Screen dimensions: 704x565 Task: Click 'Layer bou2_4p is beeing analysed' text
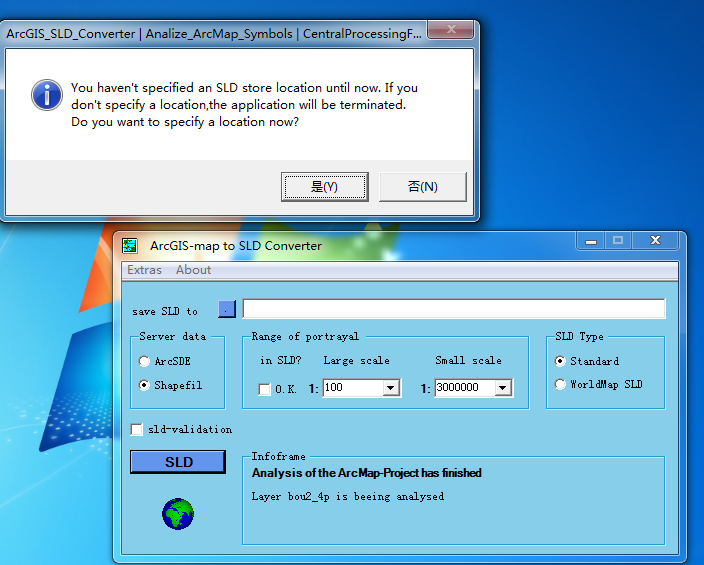point(348,497)
